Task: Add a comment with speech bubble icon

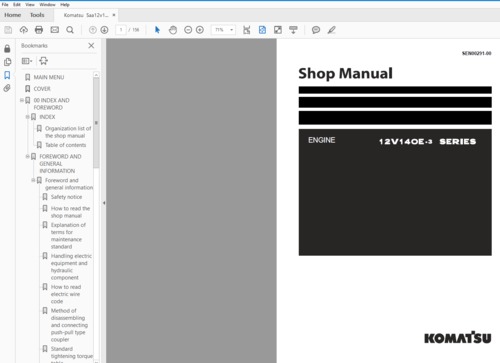Action: point(316,30)
